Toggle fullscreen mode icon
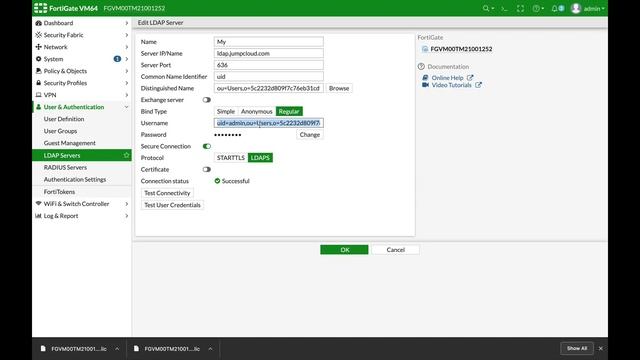 point(520,8)
